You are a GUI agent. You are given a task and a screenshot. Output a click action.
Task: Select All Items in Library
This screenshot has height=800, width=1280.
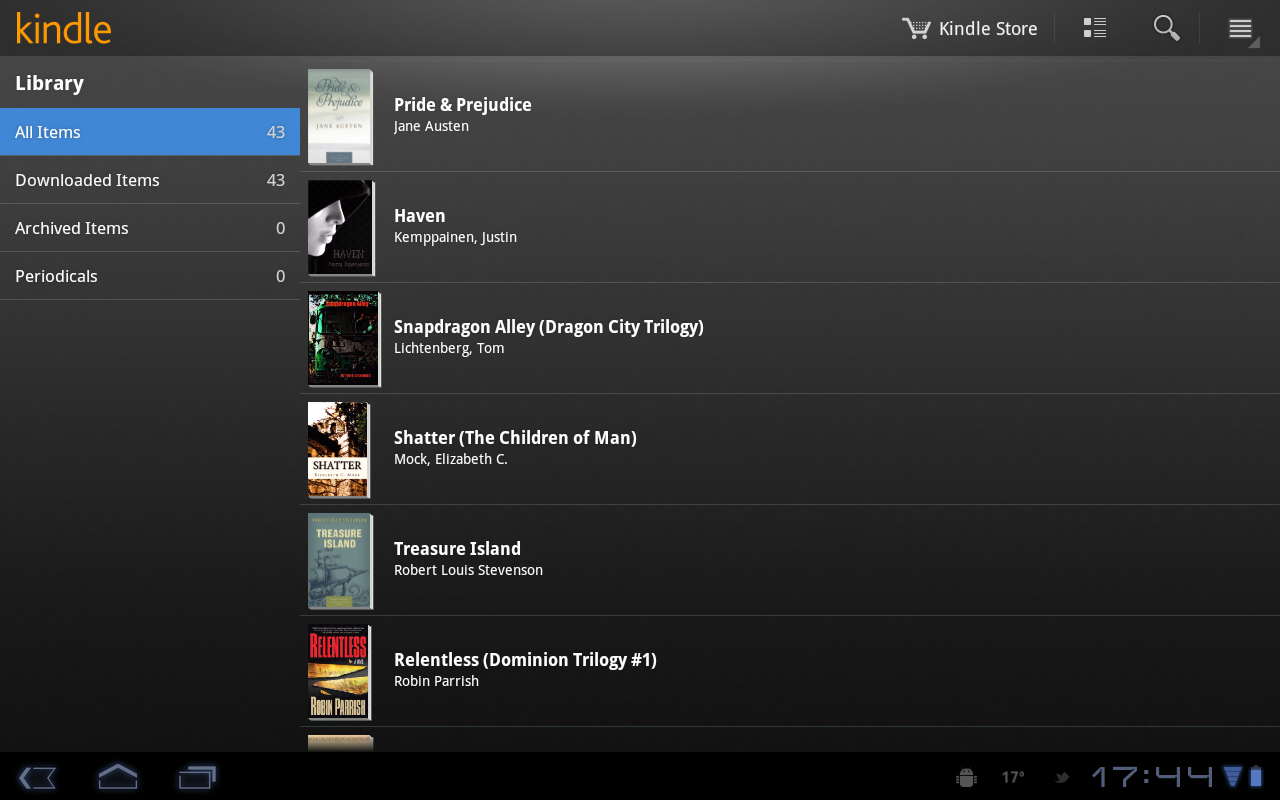coord(150,132)
